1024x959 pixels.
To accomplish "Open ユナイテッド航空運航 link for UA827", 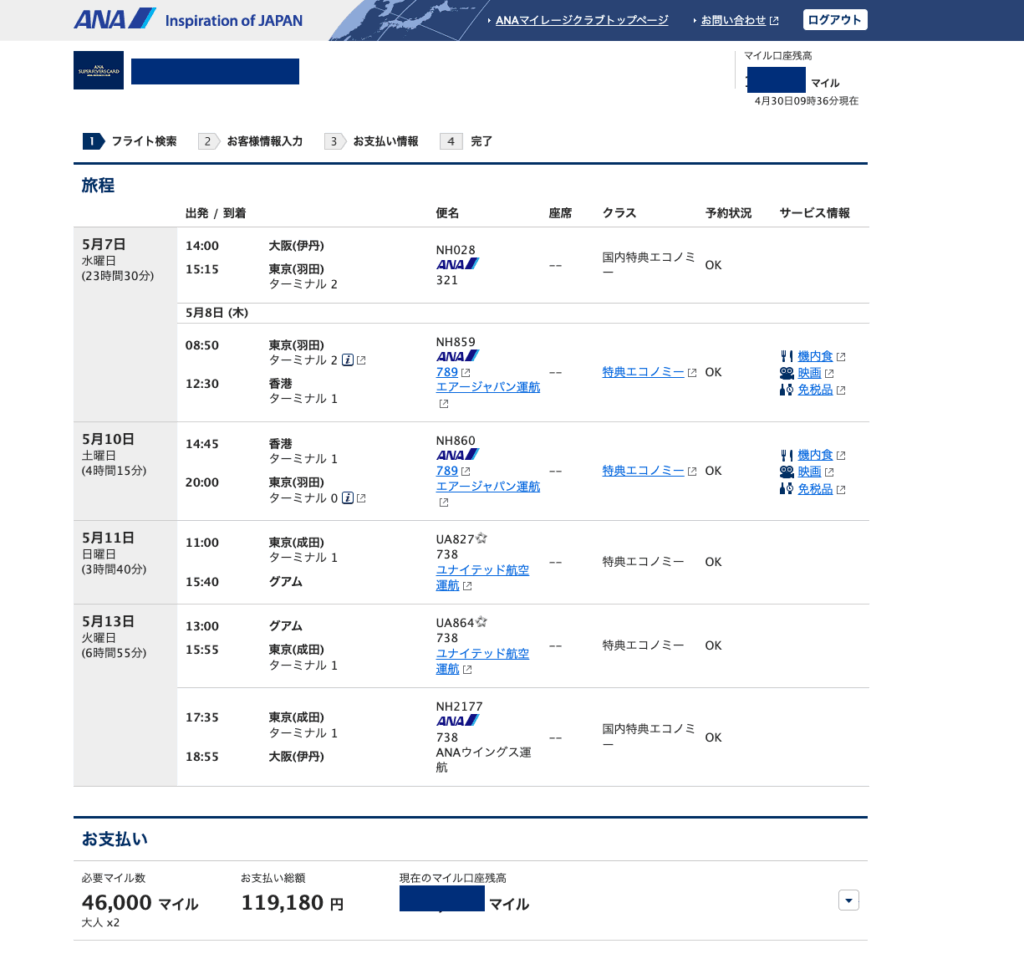I will [x=483, y=577].
